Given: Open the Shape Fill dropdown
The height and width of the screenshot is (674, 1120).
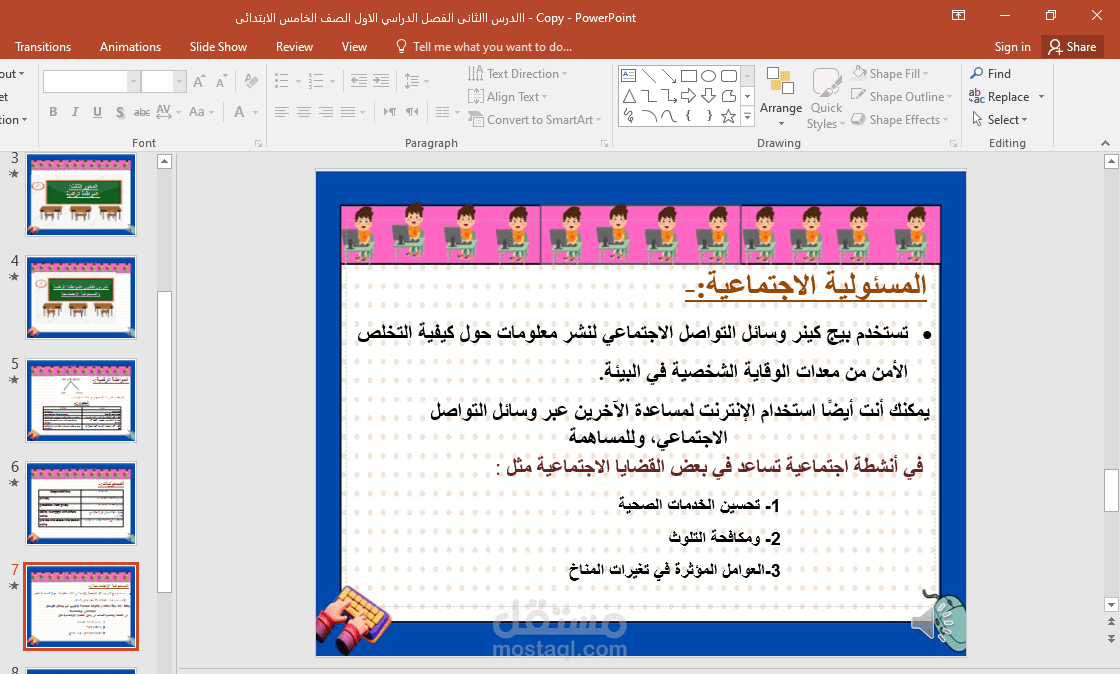Looking at the screenshot, I should pos(891,74).
